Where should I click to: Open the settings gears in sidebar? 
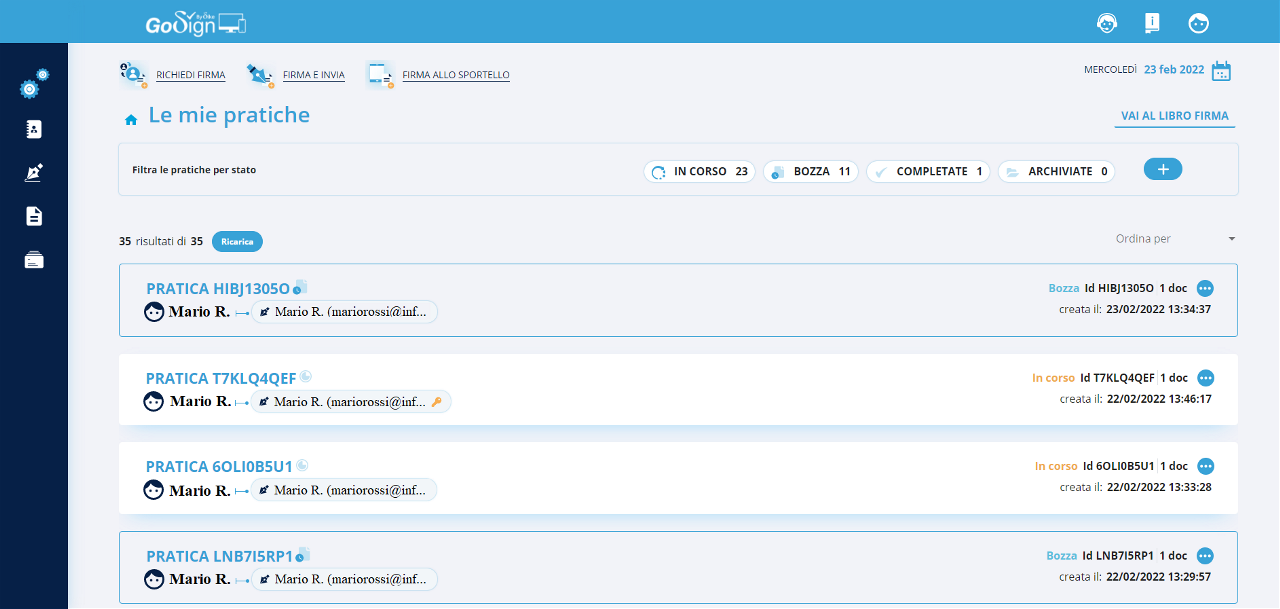pos(34,86)
